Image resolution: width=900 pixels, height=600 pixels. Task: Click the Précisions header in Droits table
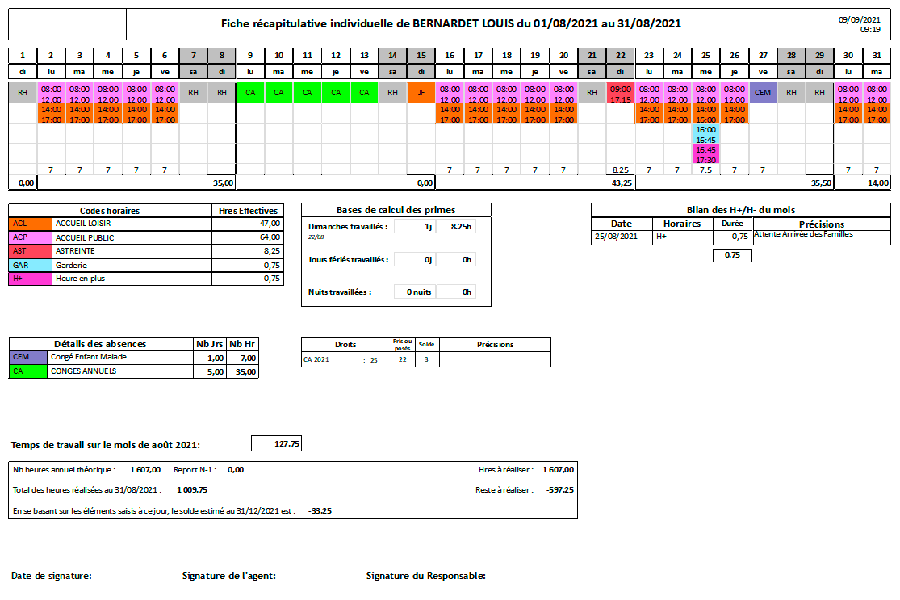(495, 344)
